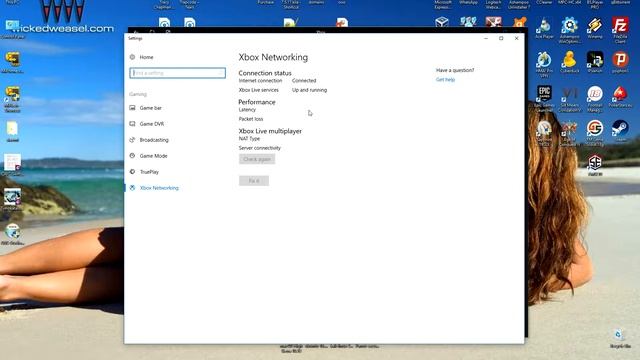This screenshot has height=360, width=640.
Task: Open Recycle Bin on the desktop
Action: pos(620,338)
